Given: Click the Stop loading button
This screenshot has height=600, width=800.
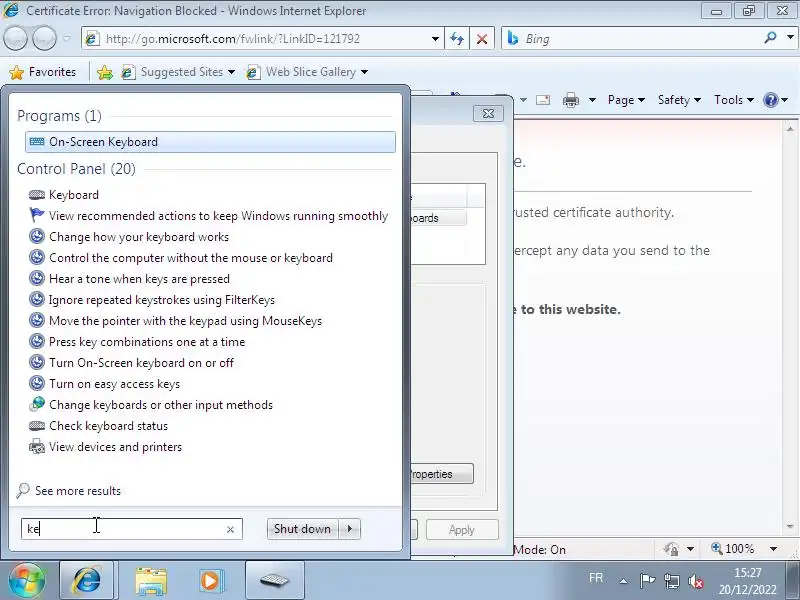Looking at the screenshot, I should coord(482,39).
